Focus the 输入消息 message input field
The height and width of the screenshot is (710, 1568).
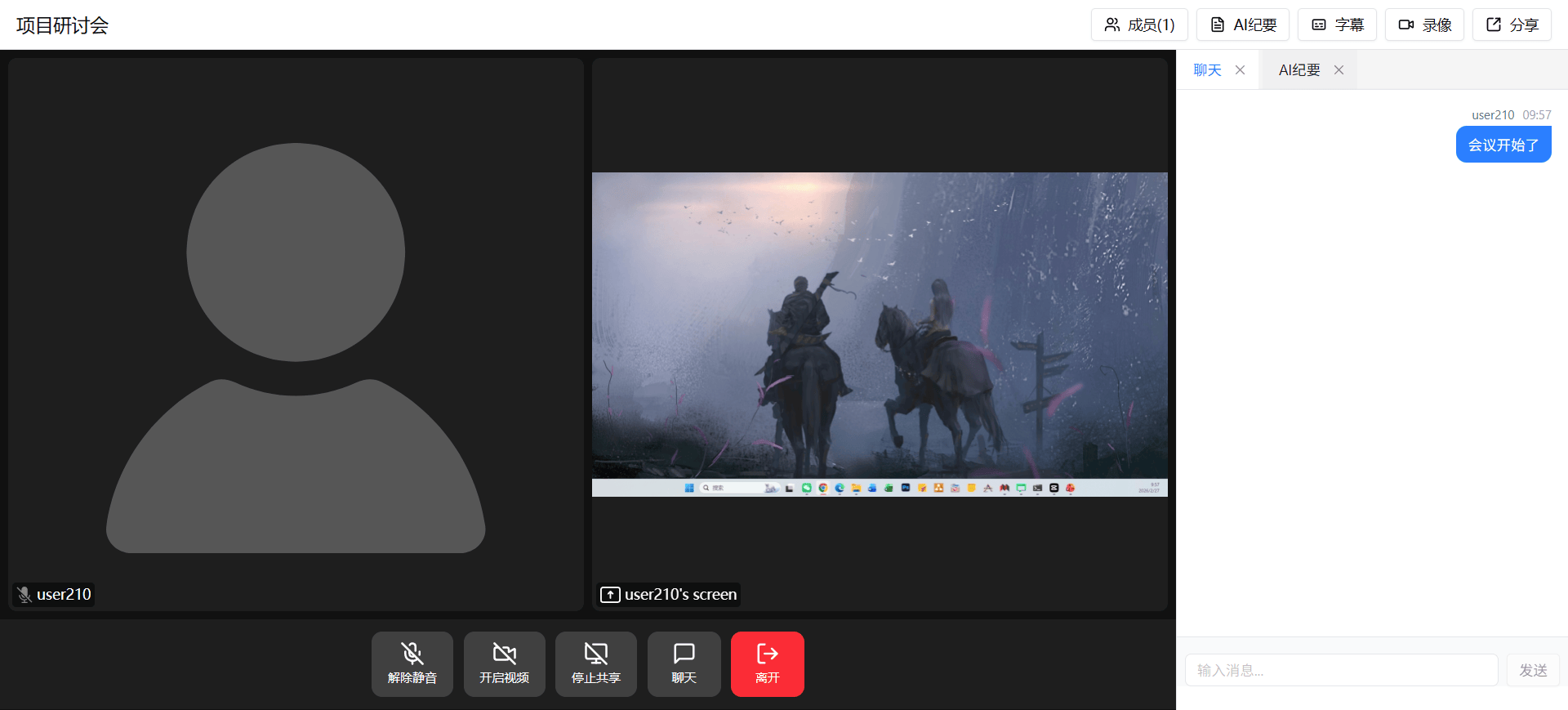tap(1342, 670)
